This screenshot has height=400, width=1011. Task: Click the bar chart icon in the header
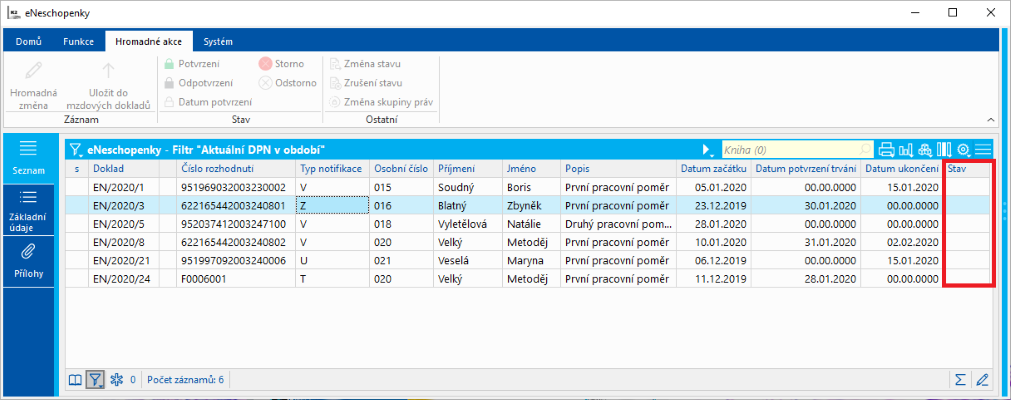click(906, 150)
